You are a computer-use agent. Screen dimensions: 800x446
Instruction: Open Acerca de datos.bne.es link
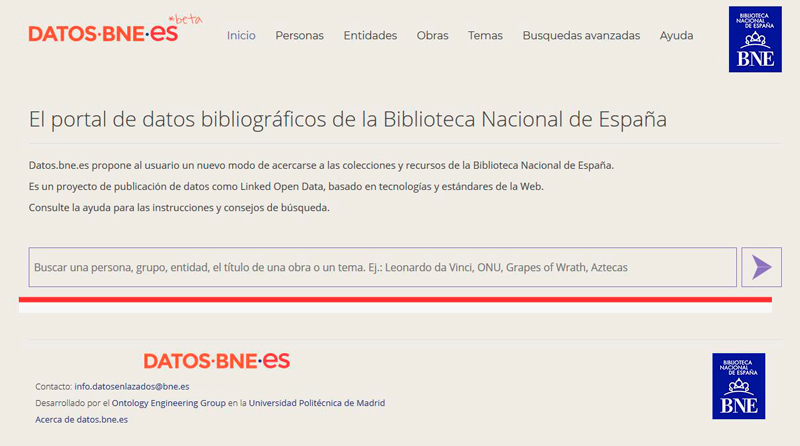coord(82,419)
